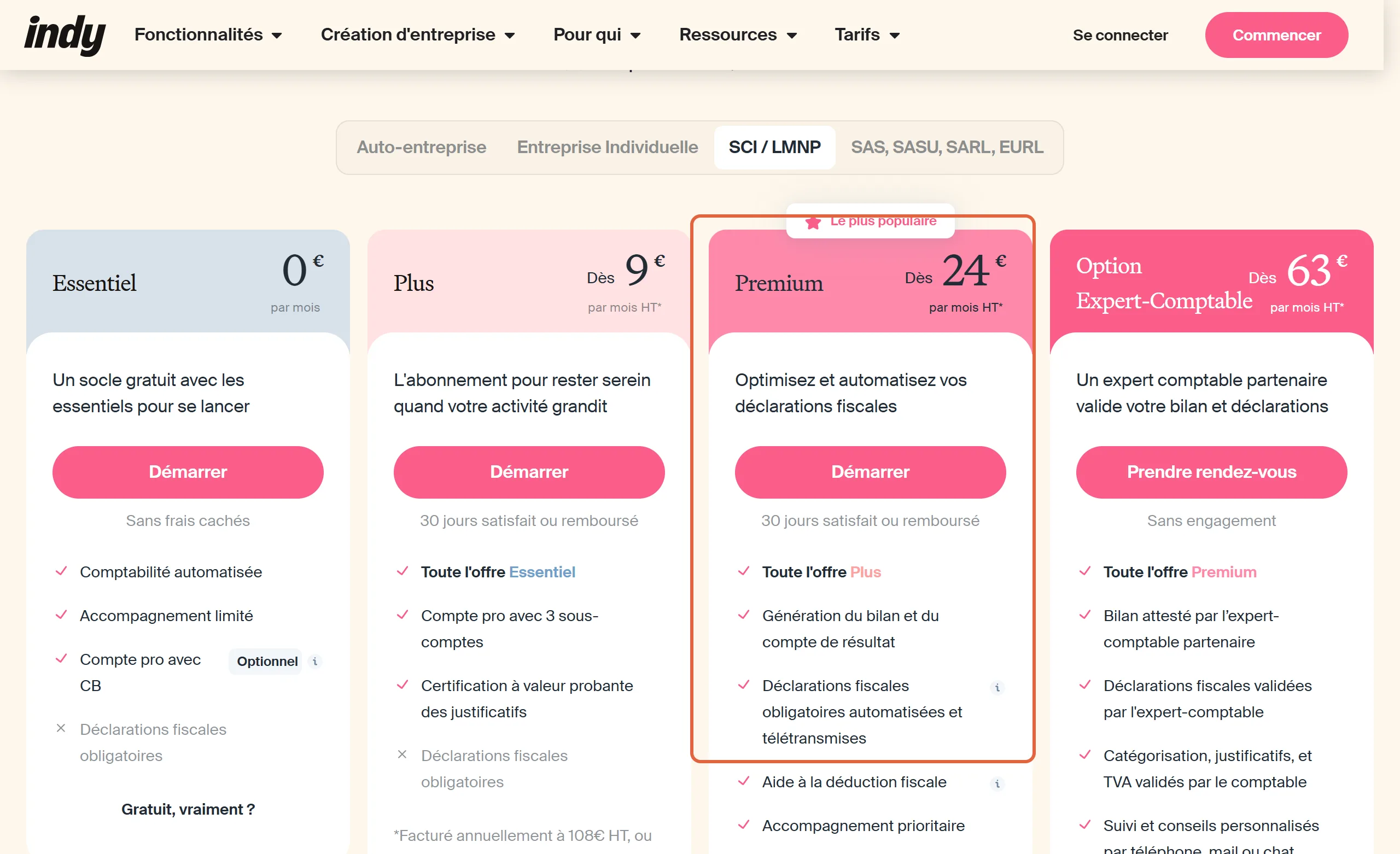Viewport: 1400px width, 854px height.
Task: Click the Essentiel link in Toute l'offre Essentiel
Action: 542,572
